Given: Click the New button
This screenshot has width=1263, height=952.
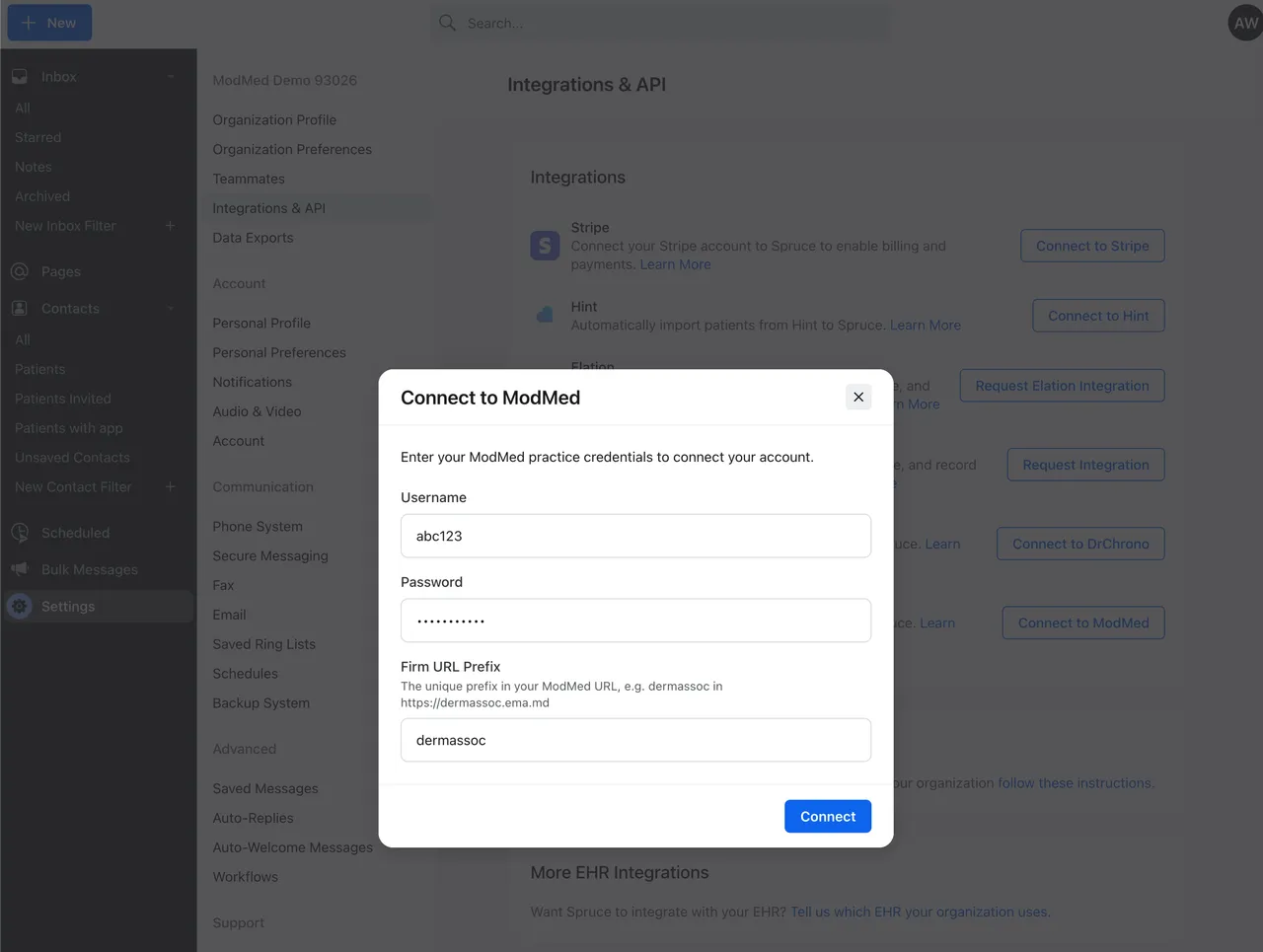Looking at the screenshot, I should (x=49, y=23).
